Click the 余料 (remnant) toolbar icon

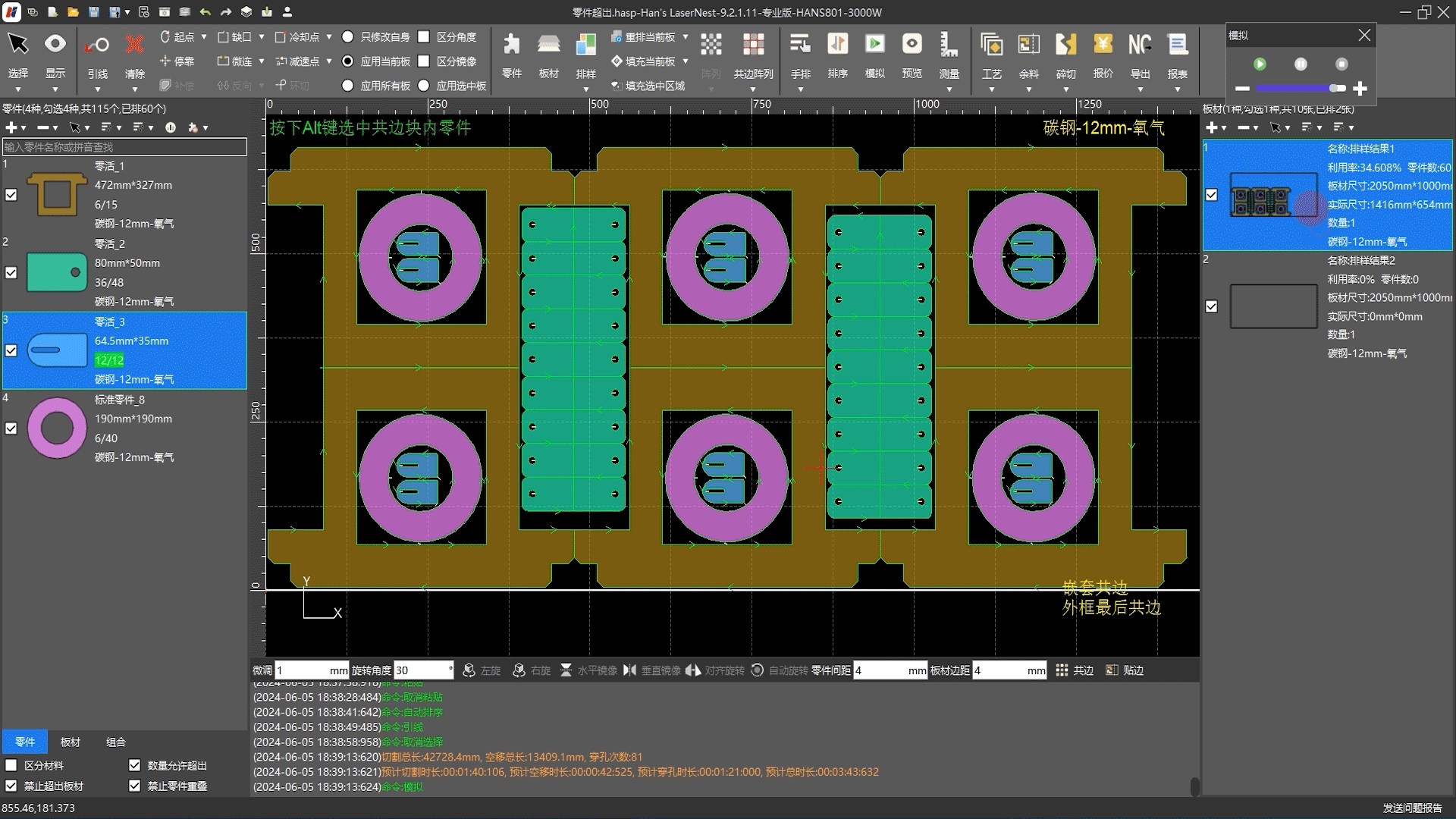tap(1028, 45)
